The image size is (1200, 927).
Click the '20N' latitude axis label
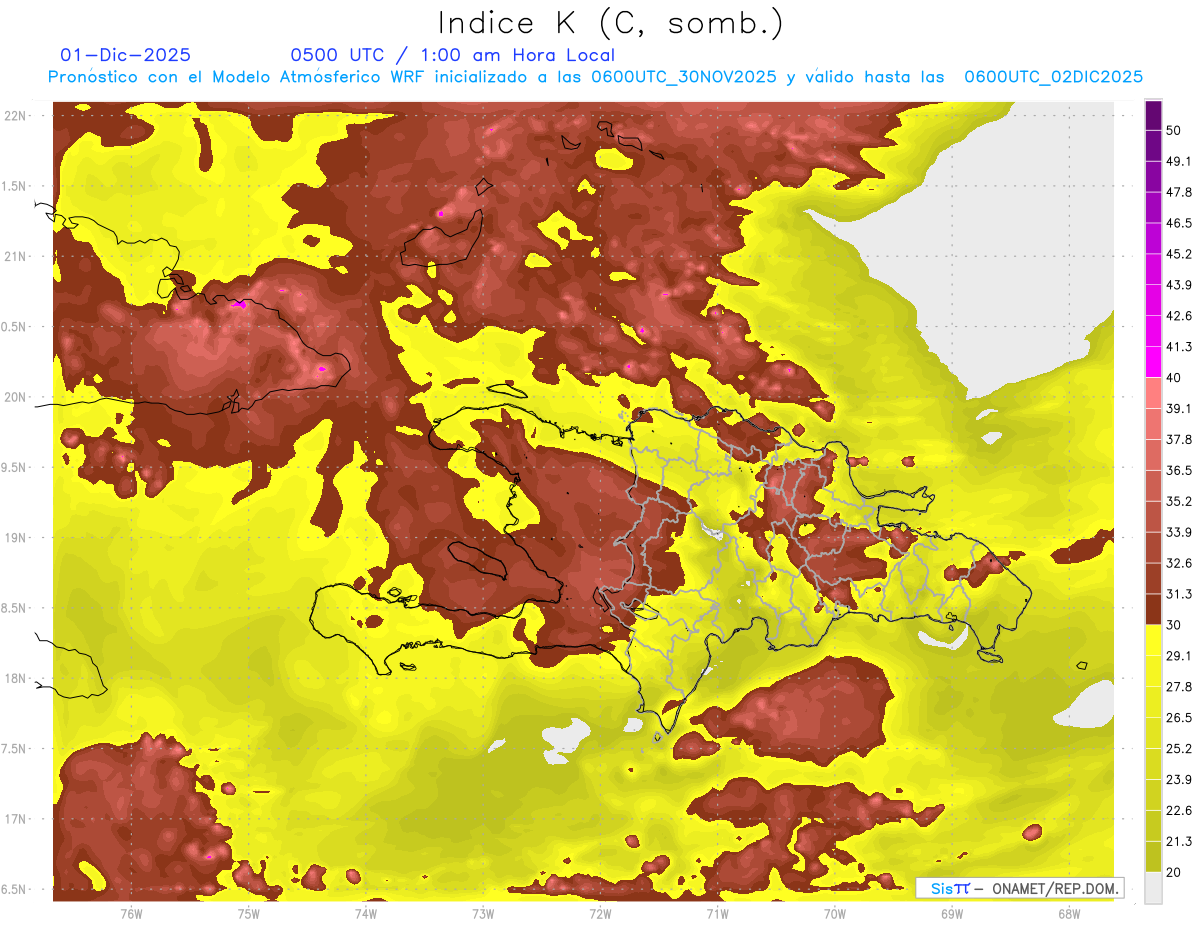point(16,397)
